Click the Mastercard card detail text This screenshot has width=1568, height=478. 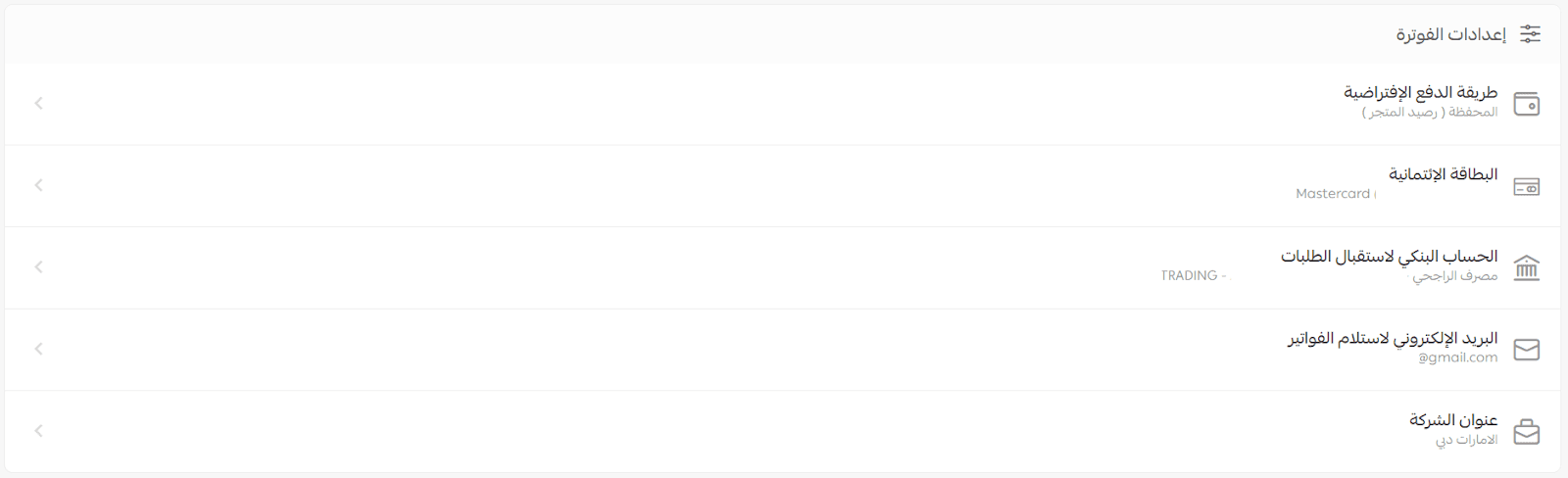[1333, 194]
